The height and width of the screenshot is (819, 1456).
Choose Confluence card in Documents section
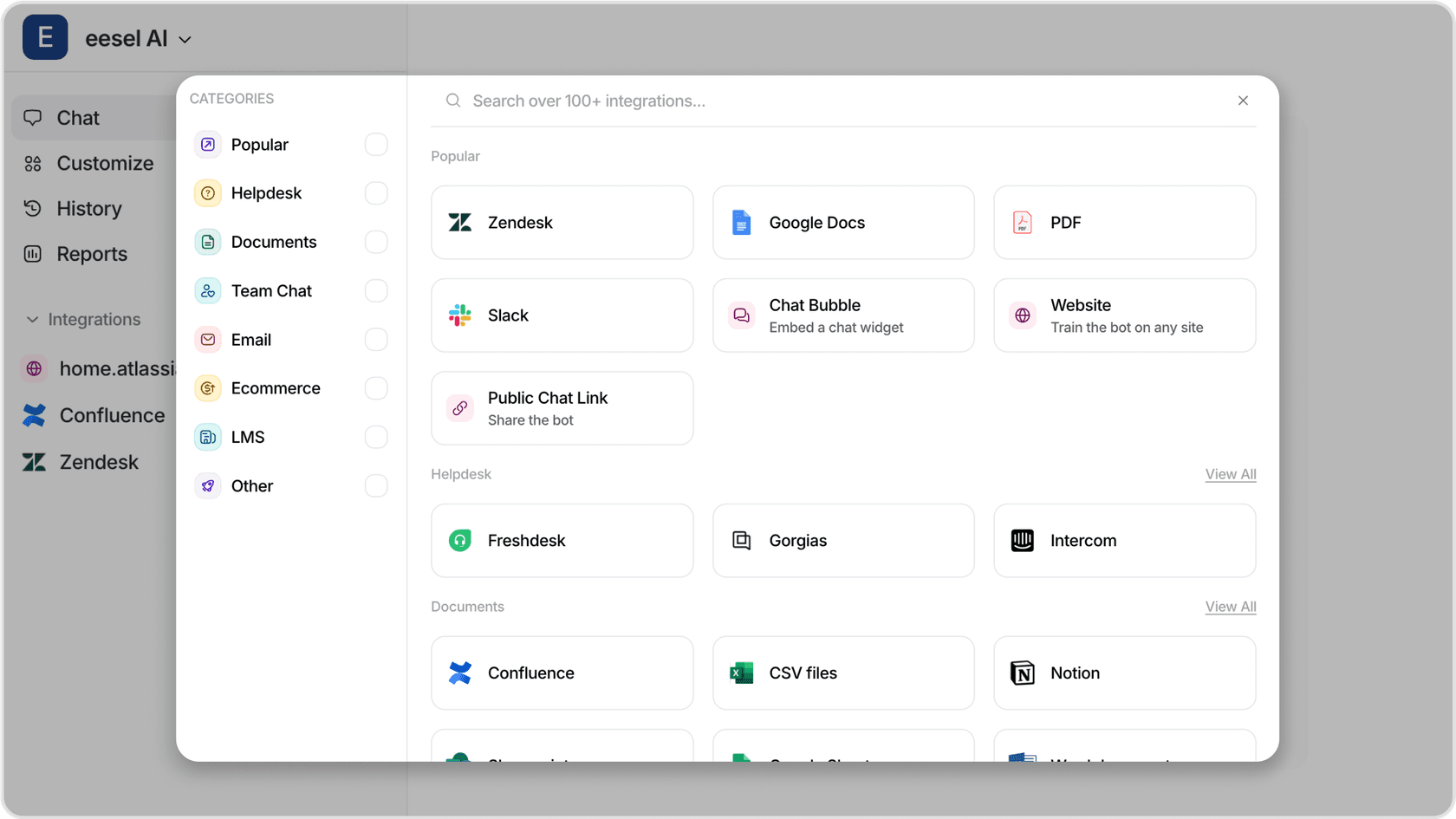(562, 673)
